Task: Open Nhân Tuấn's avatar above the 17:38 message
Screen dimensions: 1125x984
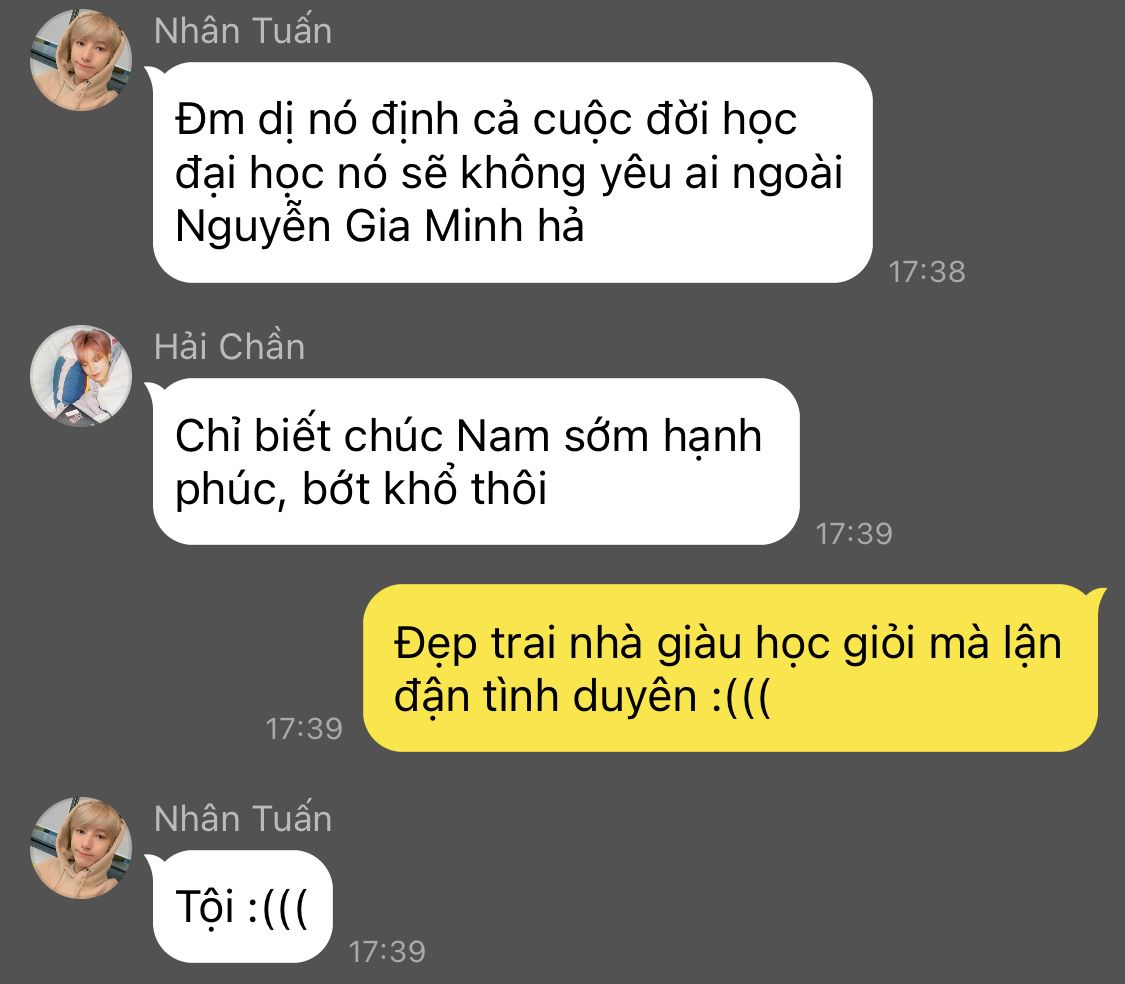Action: pyautogui.click(x=80, y=60)
